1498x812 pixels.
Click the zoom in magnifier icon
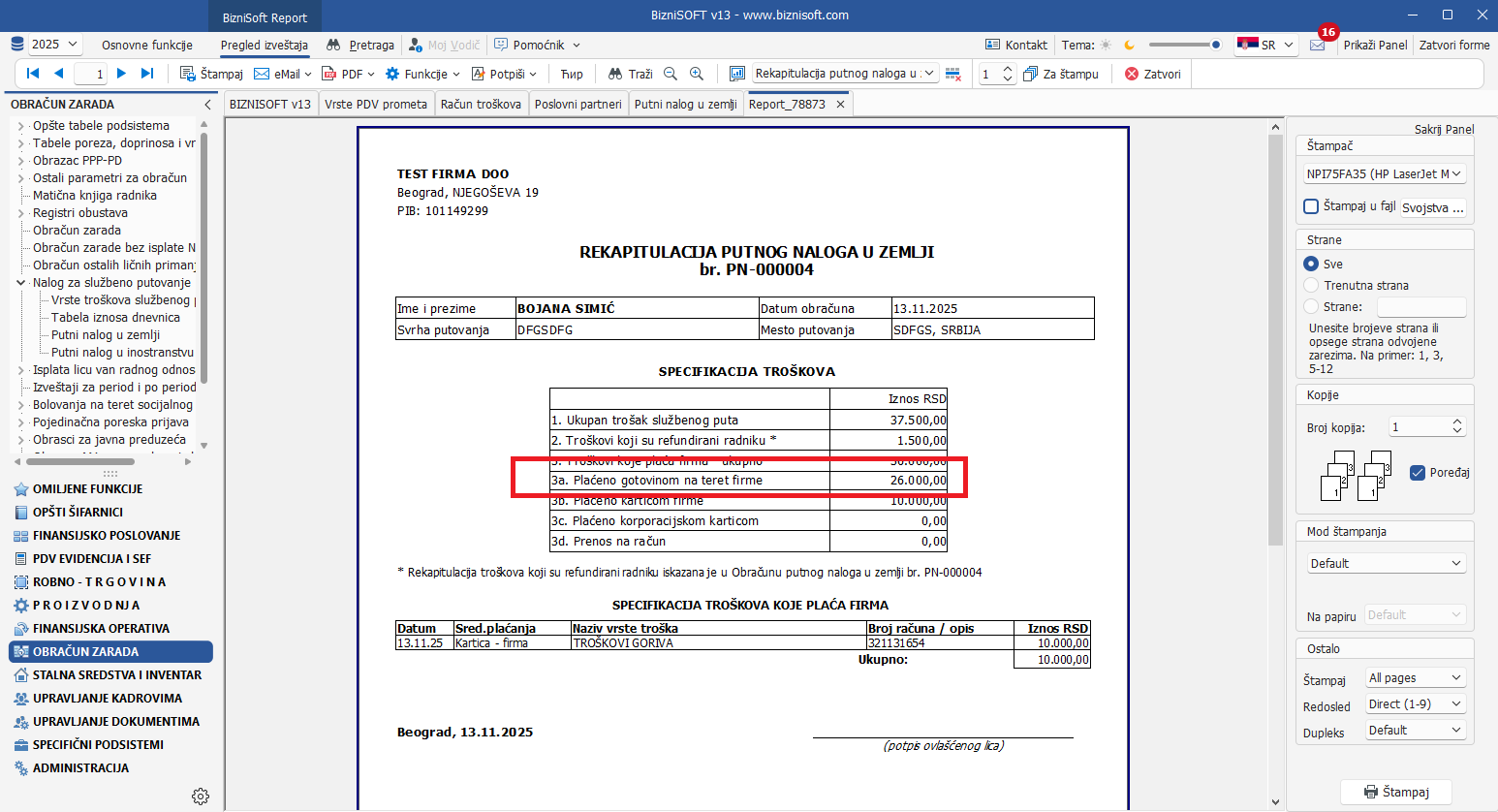696,74
